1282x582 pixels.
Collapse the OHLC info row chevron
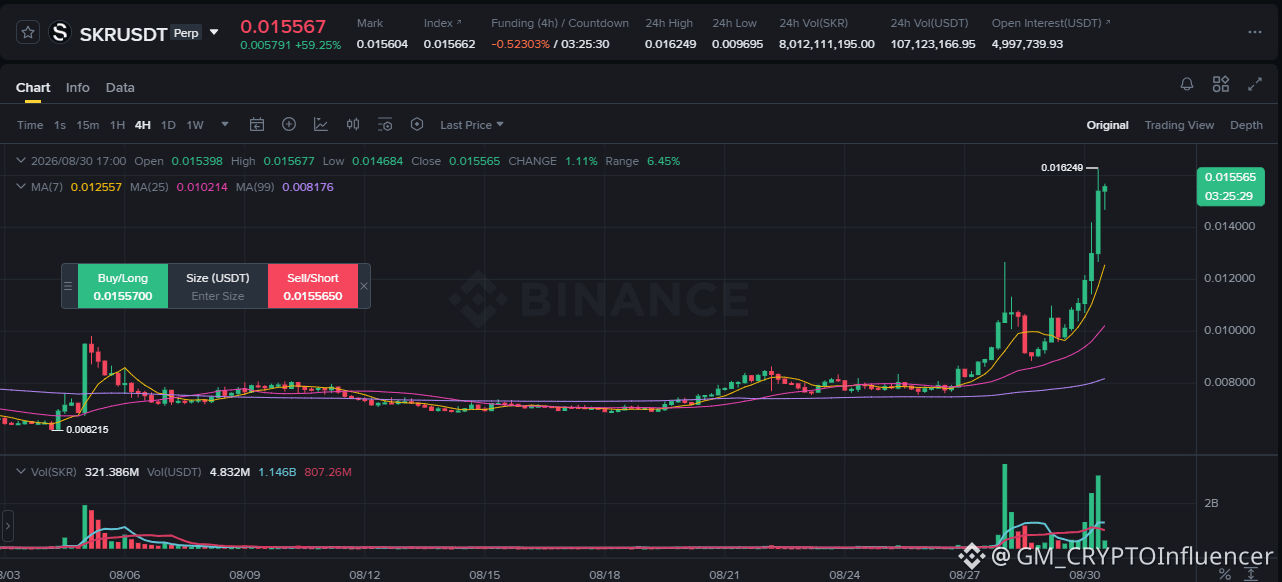[22, 161]
